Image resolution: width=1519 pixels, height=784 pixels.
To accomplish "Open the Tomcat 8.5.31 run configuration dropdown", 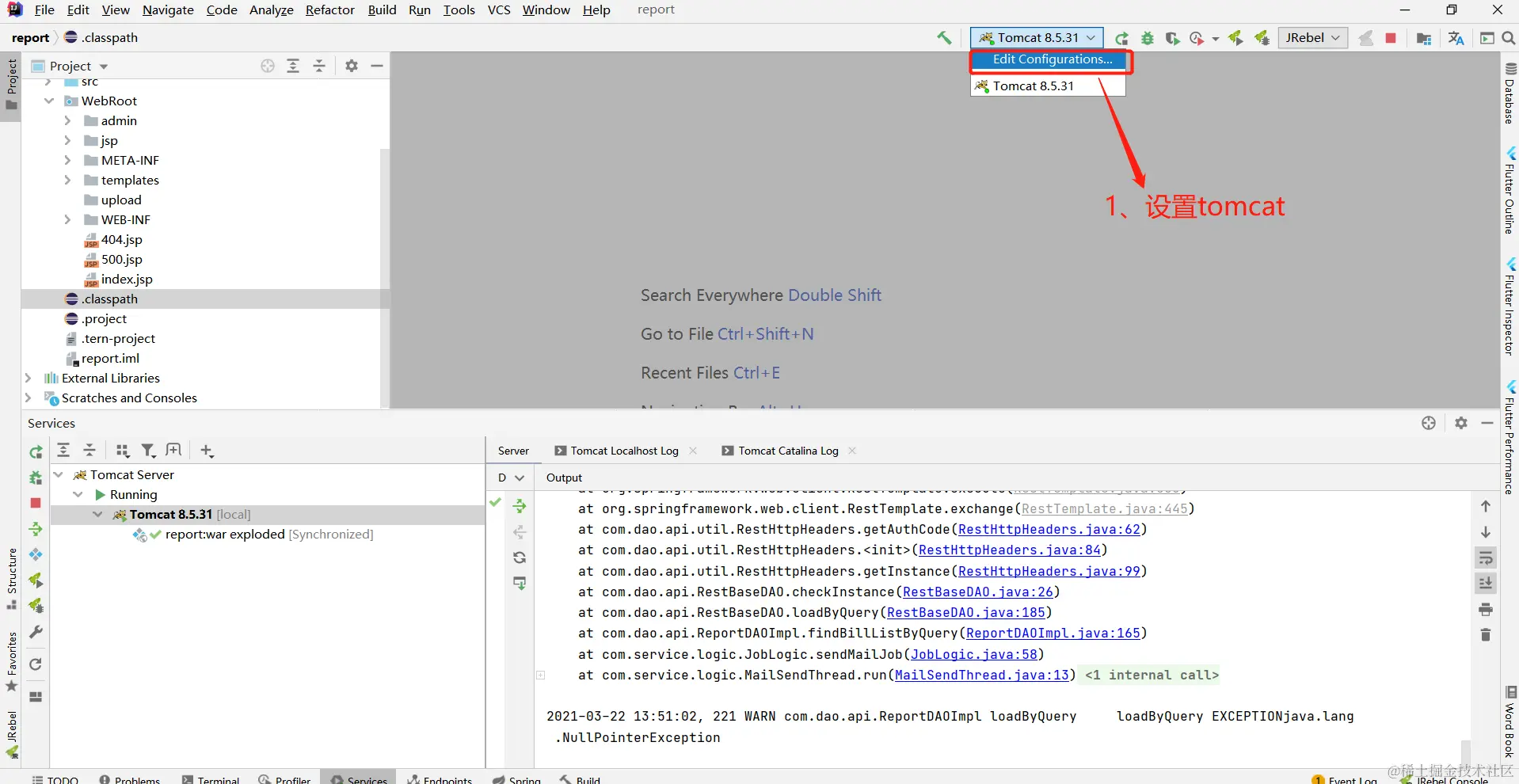I will point(1036,37).
